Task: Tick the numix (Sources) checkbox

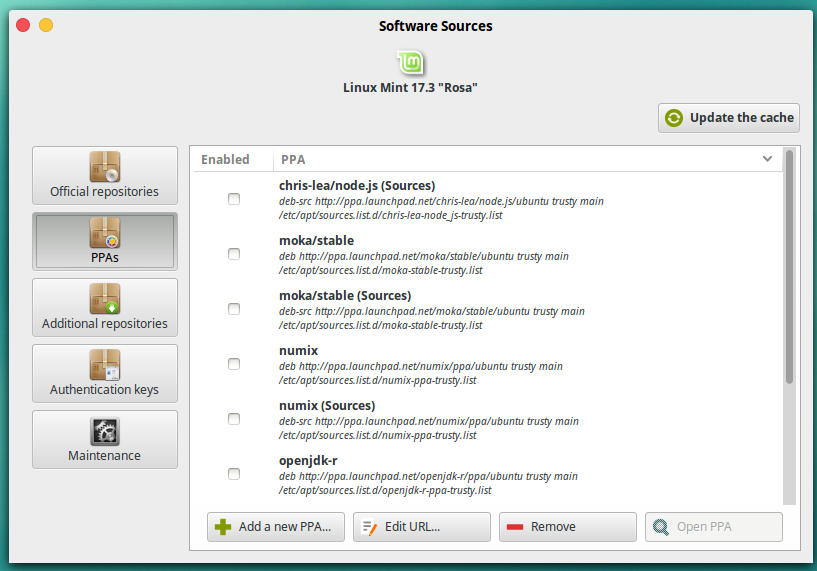Action: [x=234, y=419]
